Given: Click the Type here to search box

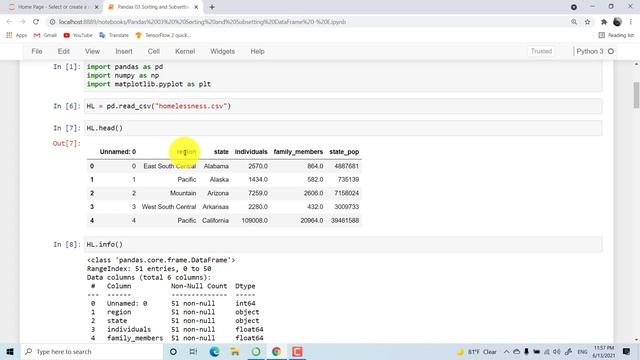Looking at the screenshot, I should [91, 351].
